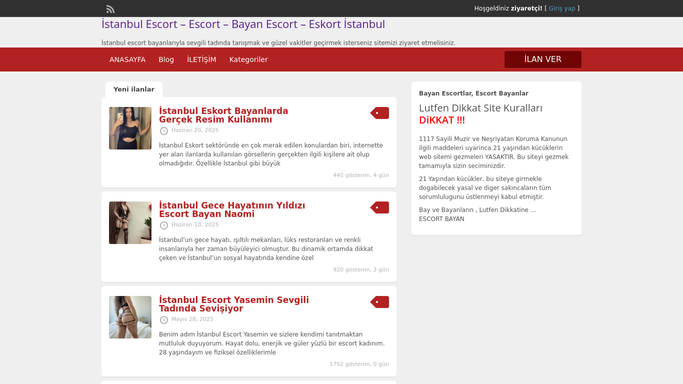Click the first listing's thumbnail image
683x384 pixels.
point(130,128)
